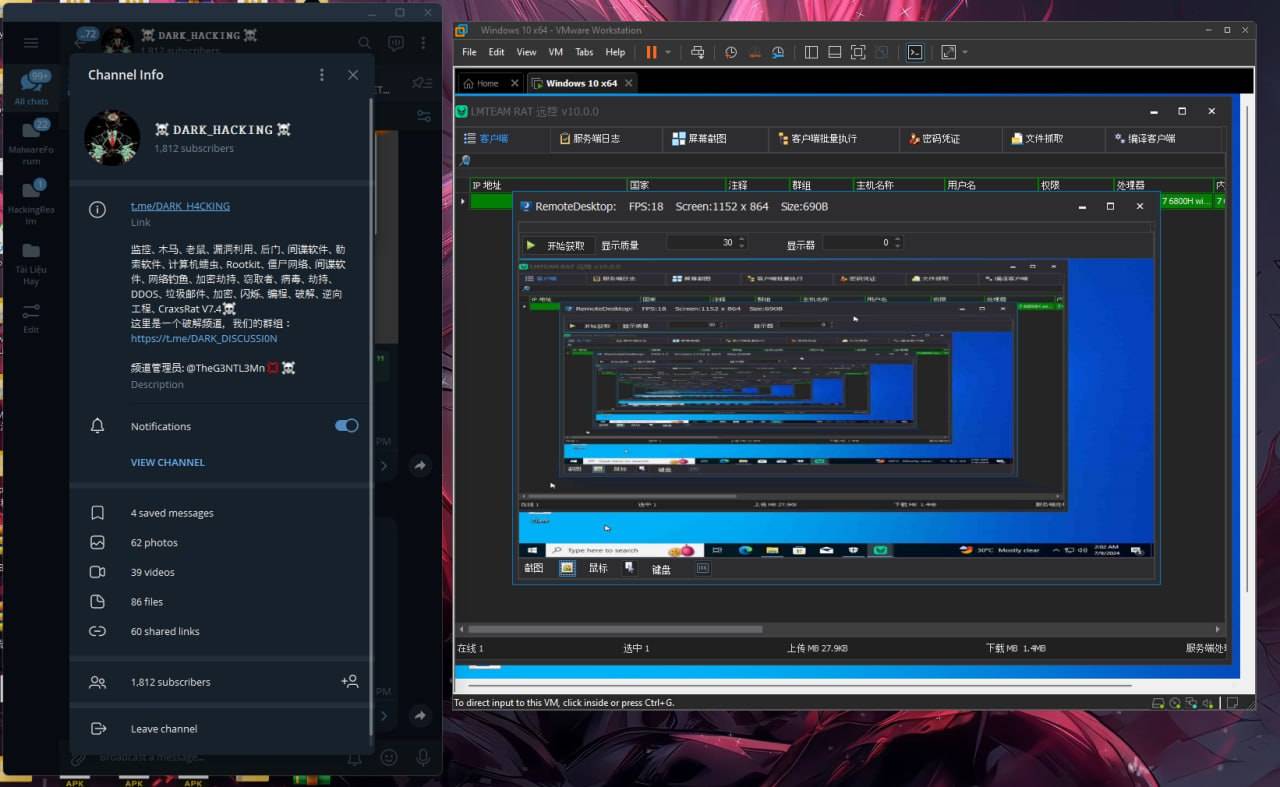Viewport: 1280px width, 787px height.
Task: Open the 60 shared links section
Action: click(x=220, y=631)
